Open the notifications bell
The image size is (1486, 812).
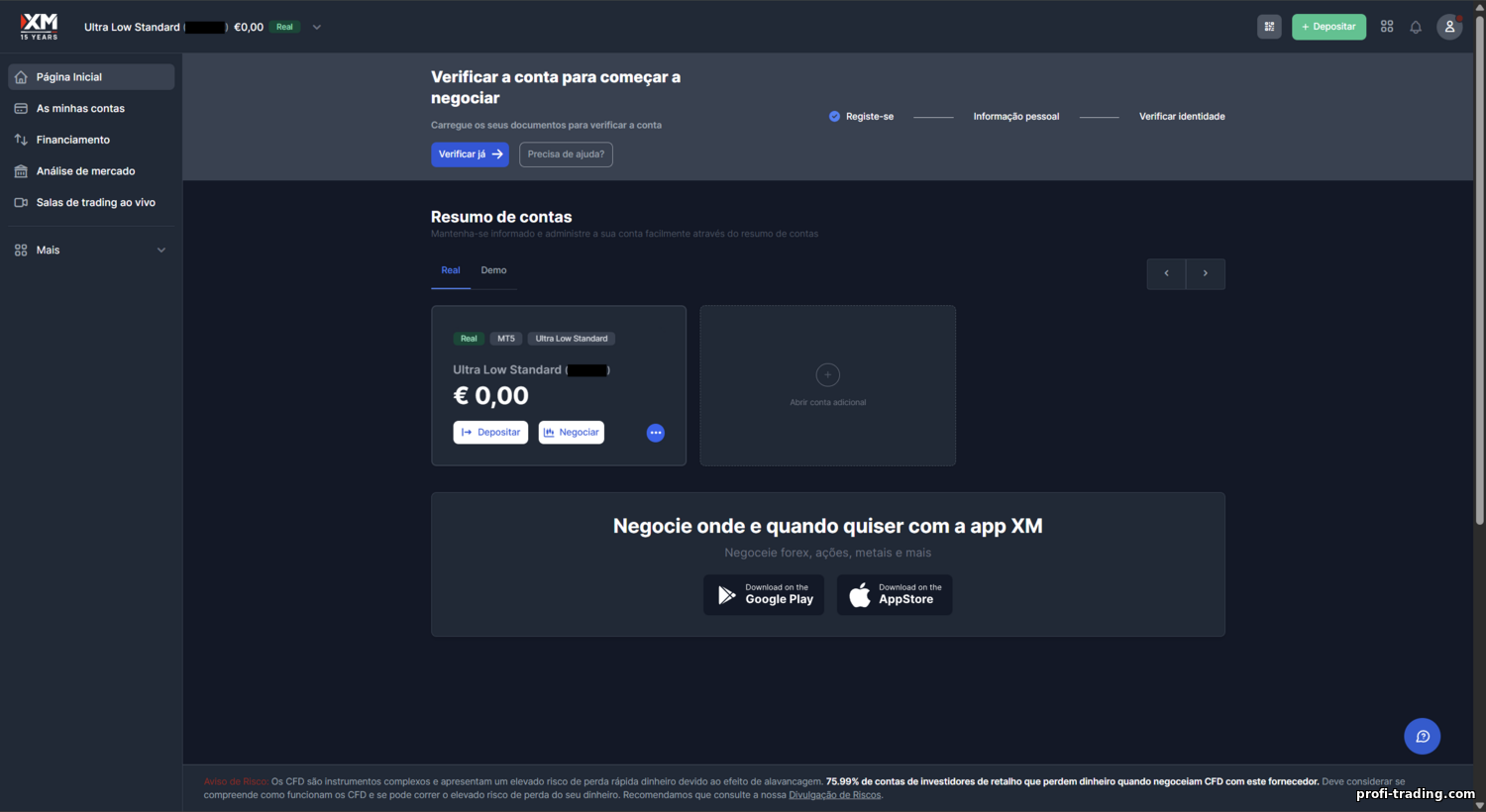coord(1416,27)
